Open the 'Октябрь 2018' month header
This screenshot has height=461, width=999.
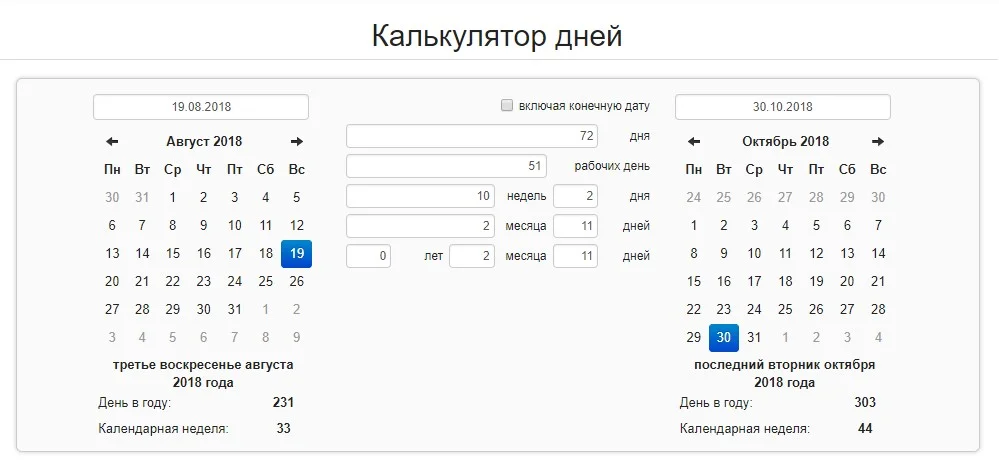[785, 142]
